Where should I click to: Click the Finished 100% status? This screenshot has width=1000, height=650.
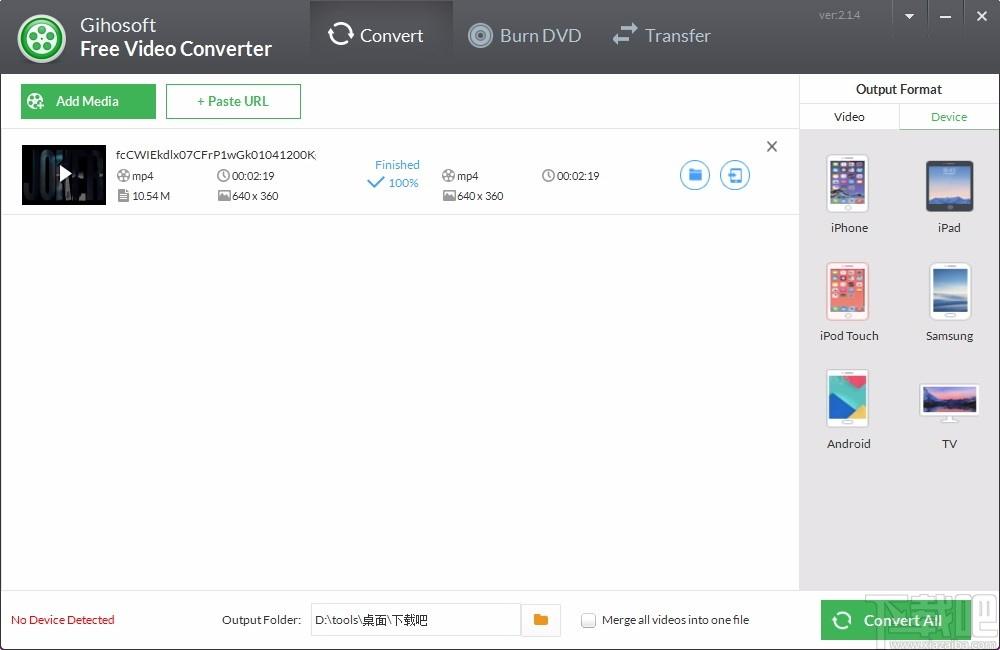(x=395, y=174)
